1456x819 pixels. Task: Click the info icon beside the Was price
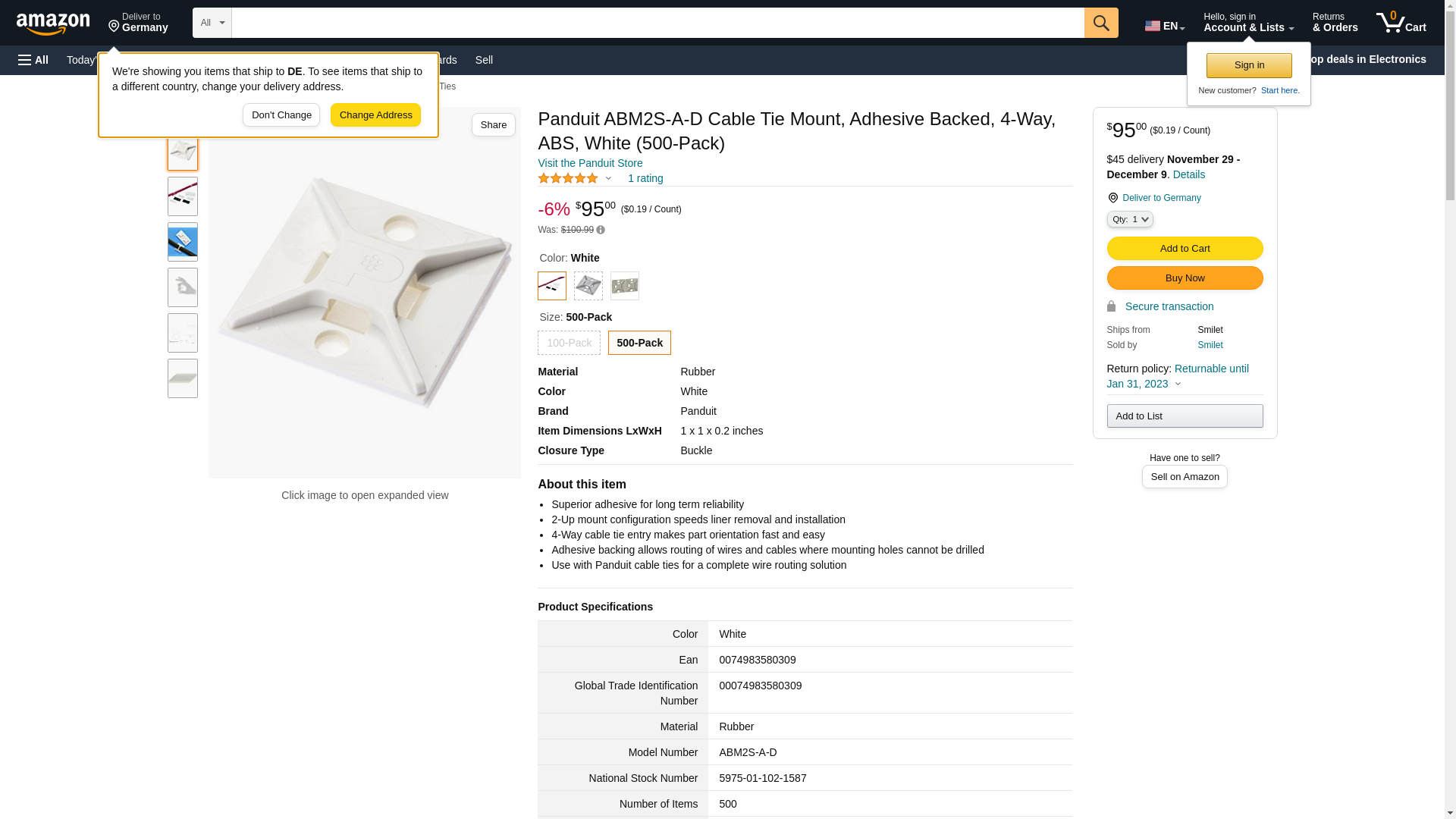coord(601,230)
